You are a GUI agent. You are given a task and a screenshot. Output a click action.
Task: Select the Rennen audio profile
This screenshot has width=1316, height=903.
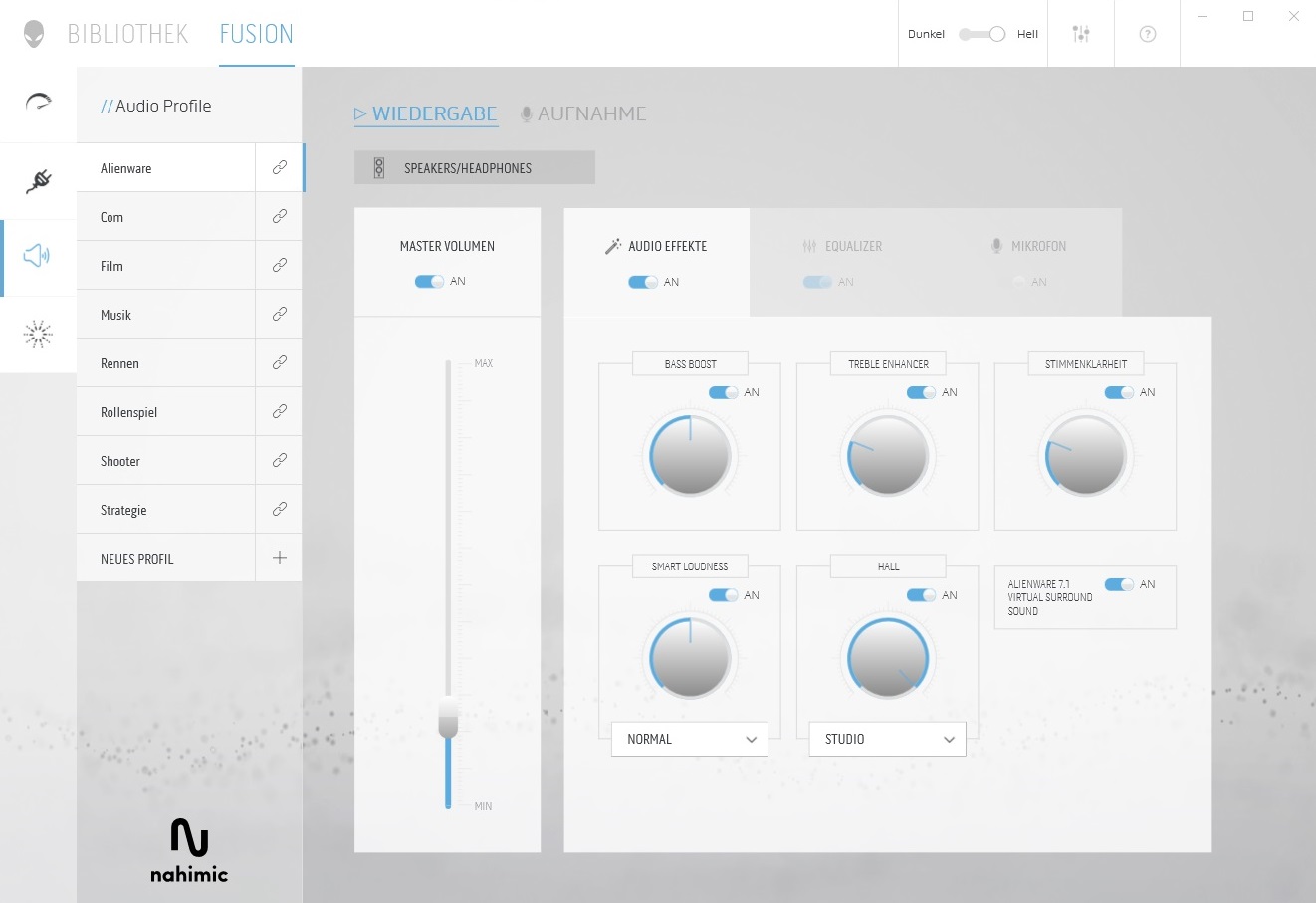coord(165,362)
